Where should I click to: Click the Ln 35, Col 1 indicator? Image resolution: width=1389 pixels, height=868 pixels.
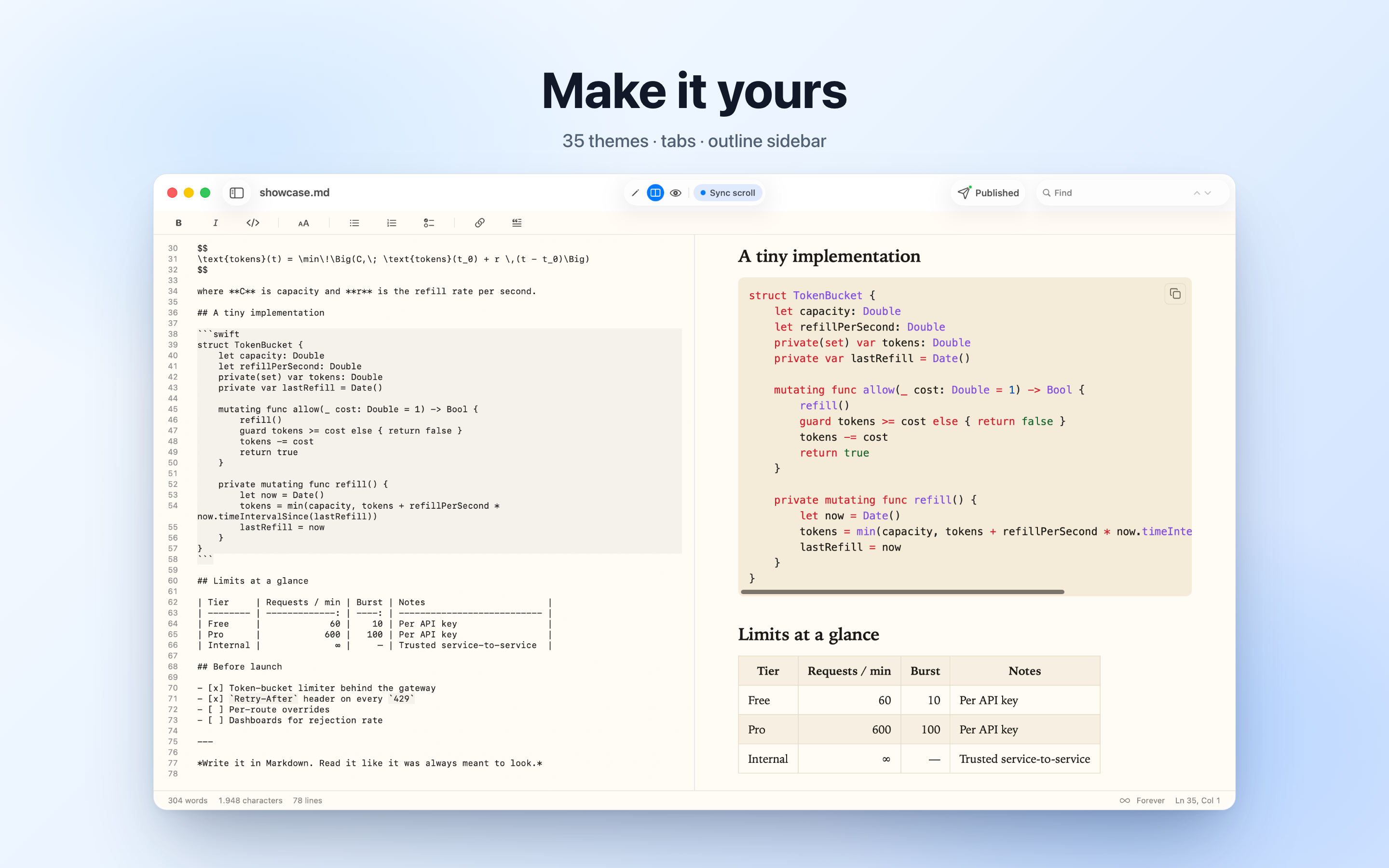1198,800
